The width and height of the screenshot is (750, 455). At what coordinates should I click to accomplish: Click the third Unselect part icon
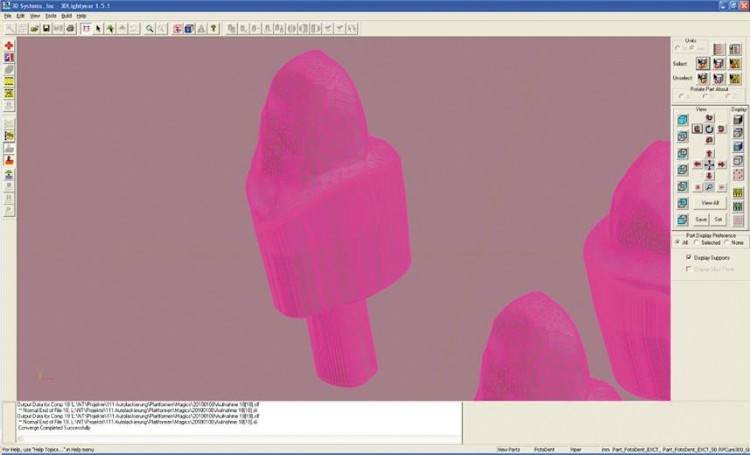click(735, 78)
